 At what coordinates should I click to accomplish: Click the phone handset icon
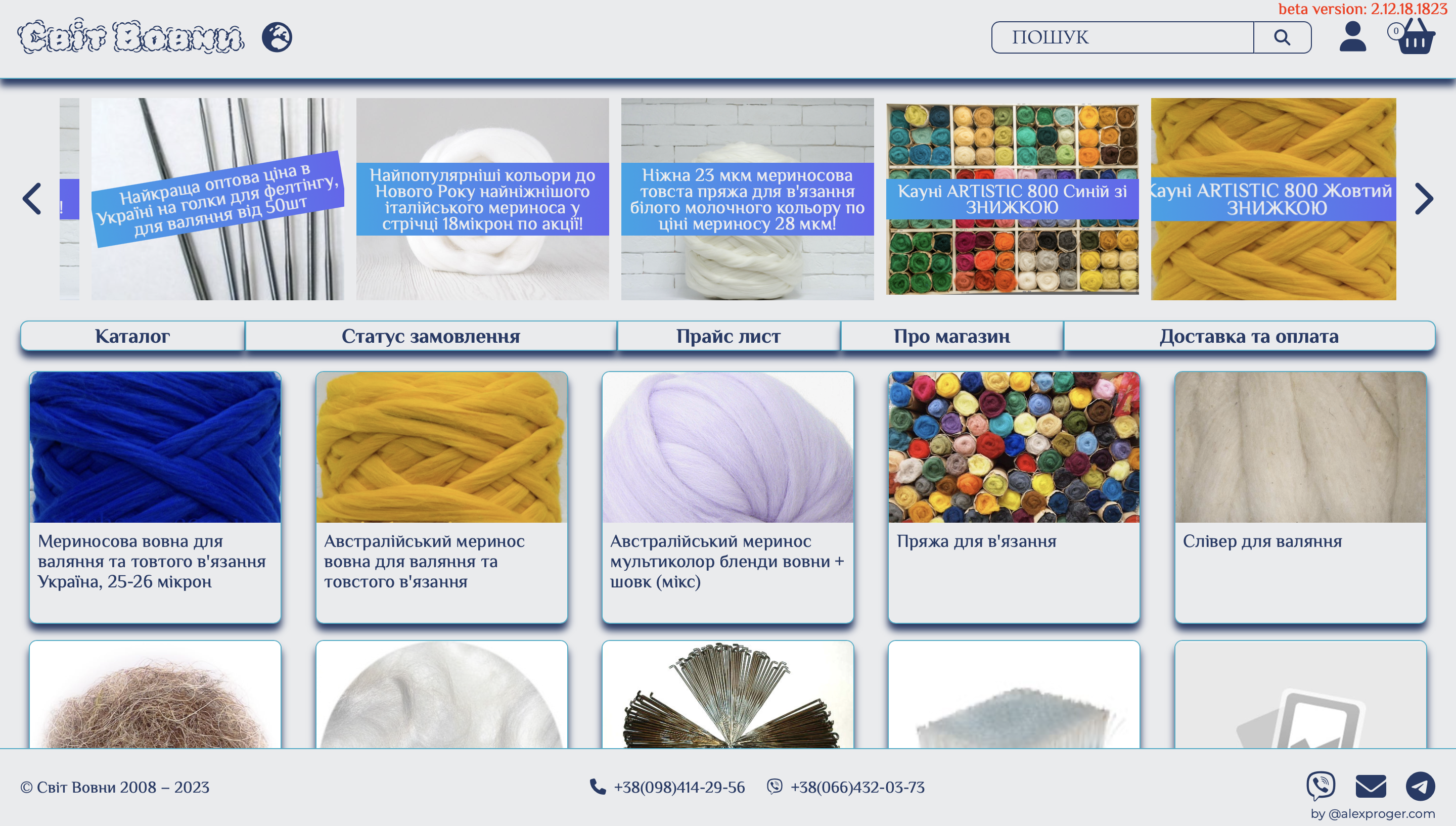click(x=598, y=787)
